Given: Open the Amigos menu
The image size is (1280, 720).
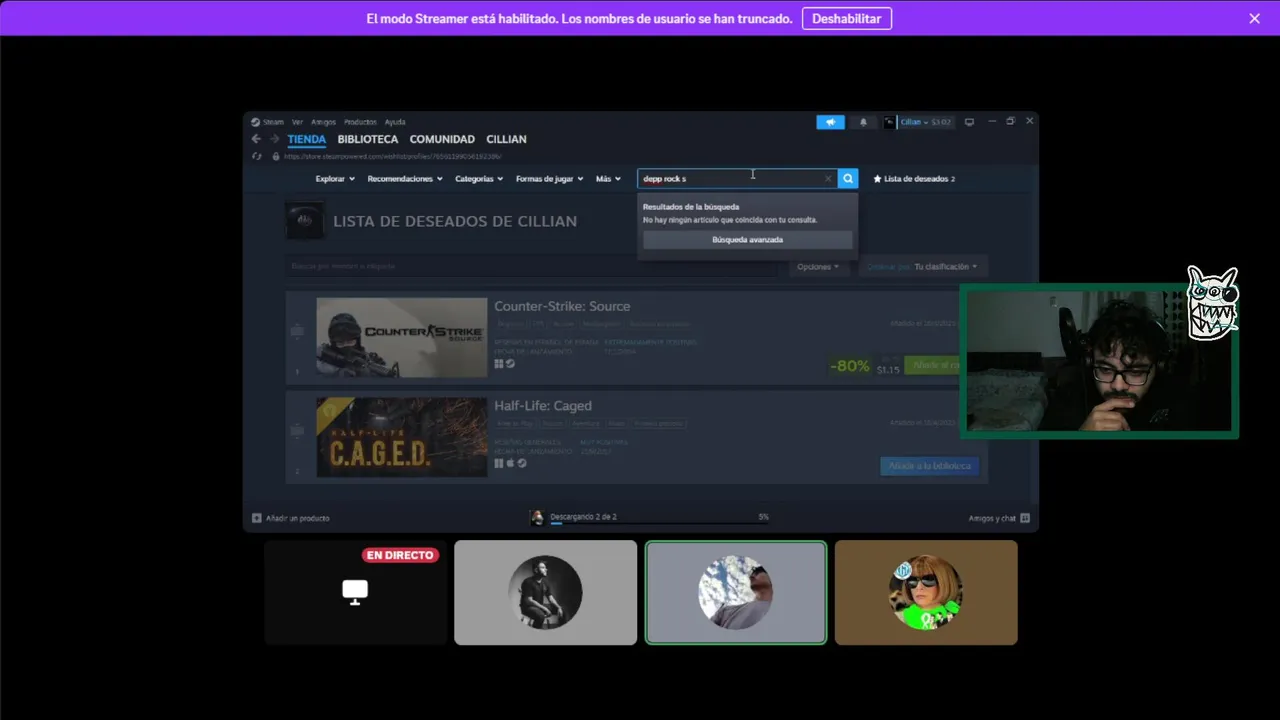Looking at the screenshot, I should coord(323,122).
